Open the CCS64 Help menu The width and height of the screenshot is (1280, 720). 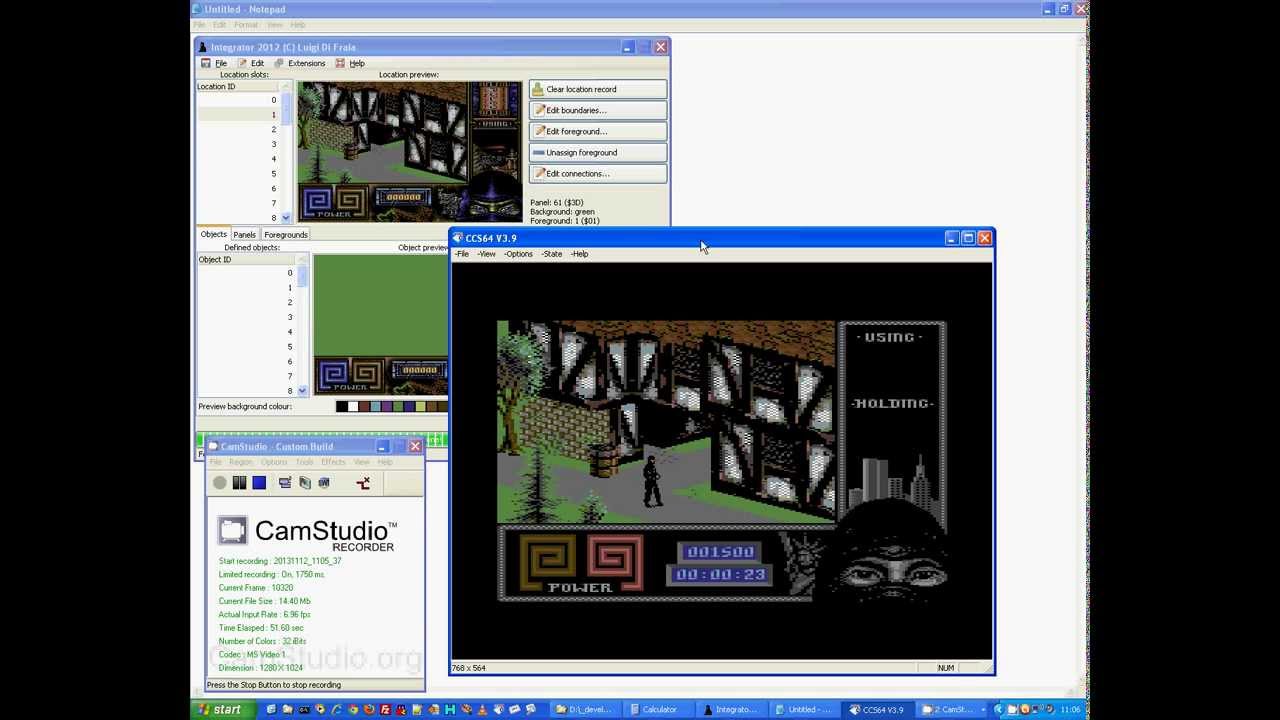coord(580,254)
